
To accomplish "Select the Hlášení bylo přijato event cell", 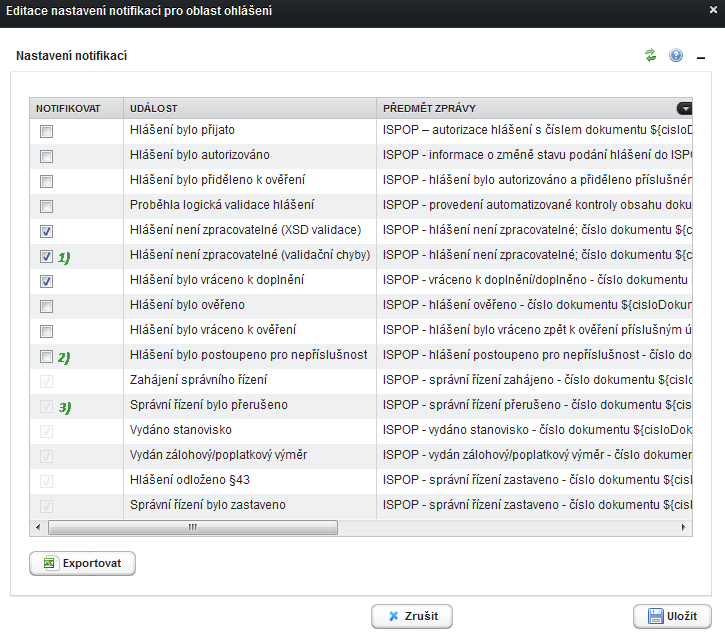I will click(250, 130).
